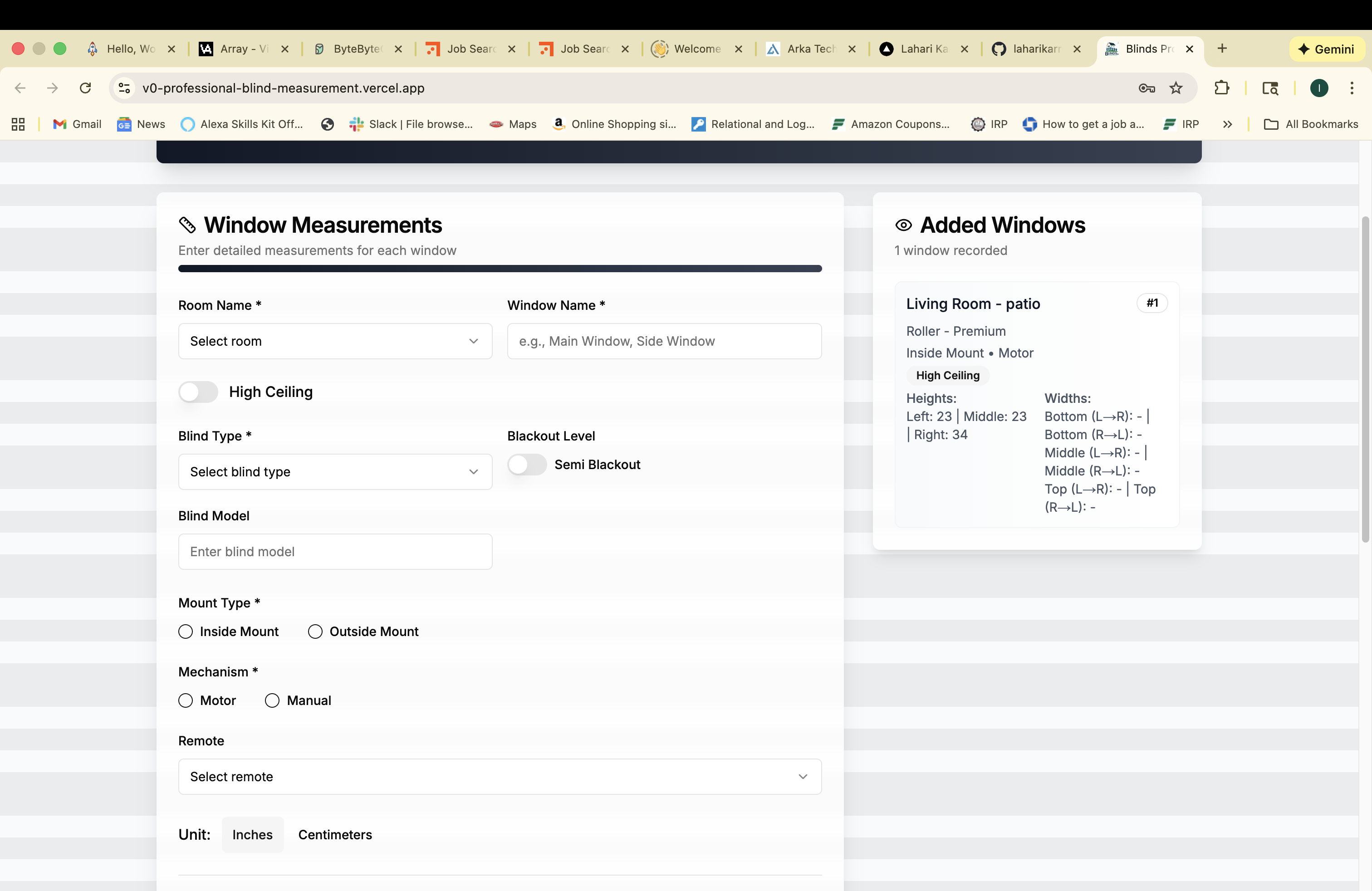Open the Chrome three-dot menu

coord(1352,88)
